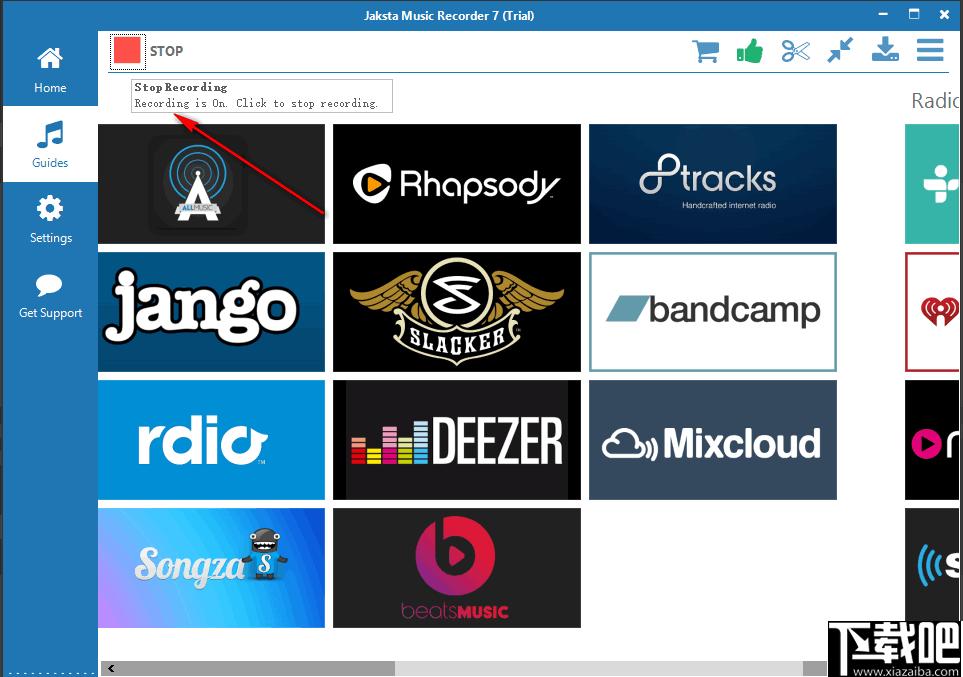Open the bandcamp tile

pyautogui.click(x=712, y=311)
